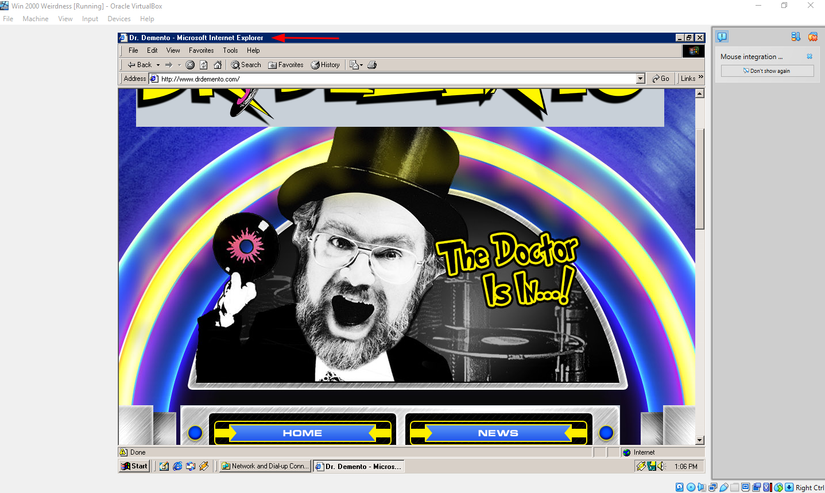Click the page icon beside the URL
Viewport: 825px width, 493px height.
154,79
